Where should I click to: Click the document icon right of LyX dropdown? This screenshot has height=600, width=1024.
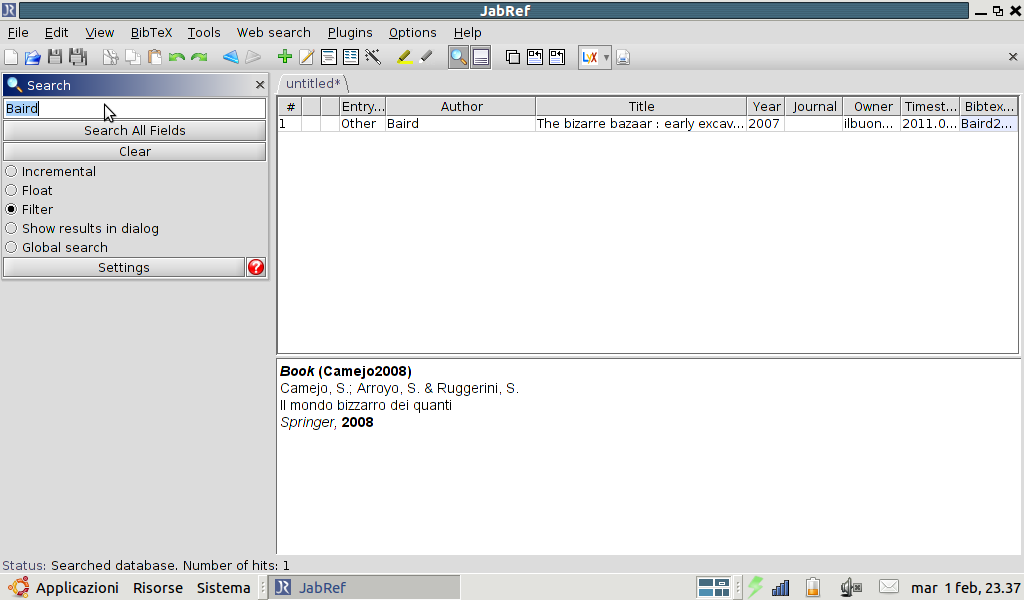point(623,57)
